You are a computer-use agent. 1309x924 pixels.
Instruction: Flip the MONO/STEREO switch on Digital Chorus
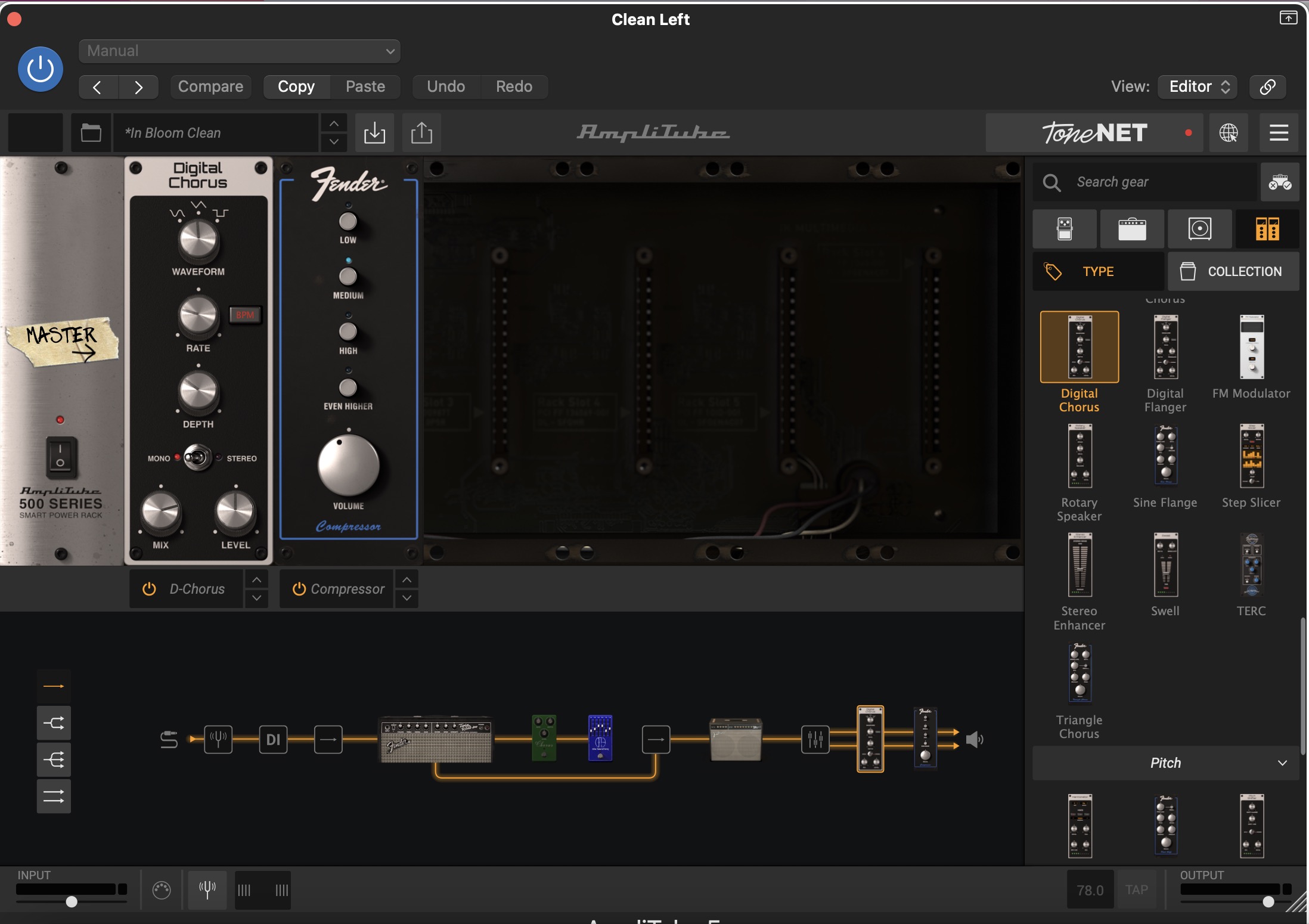coord(197,458)
